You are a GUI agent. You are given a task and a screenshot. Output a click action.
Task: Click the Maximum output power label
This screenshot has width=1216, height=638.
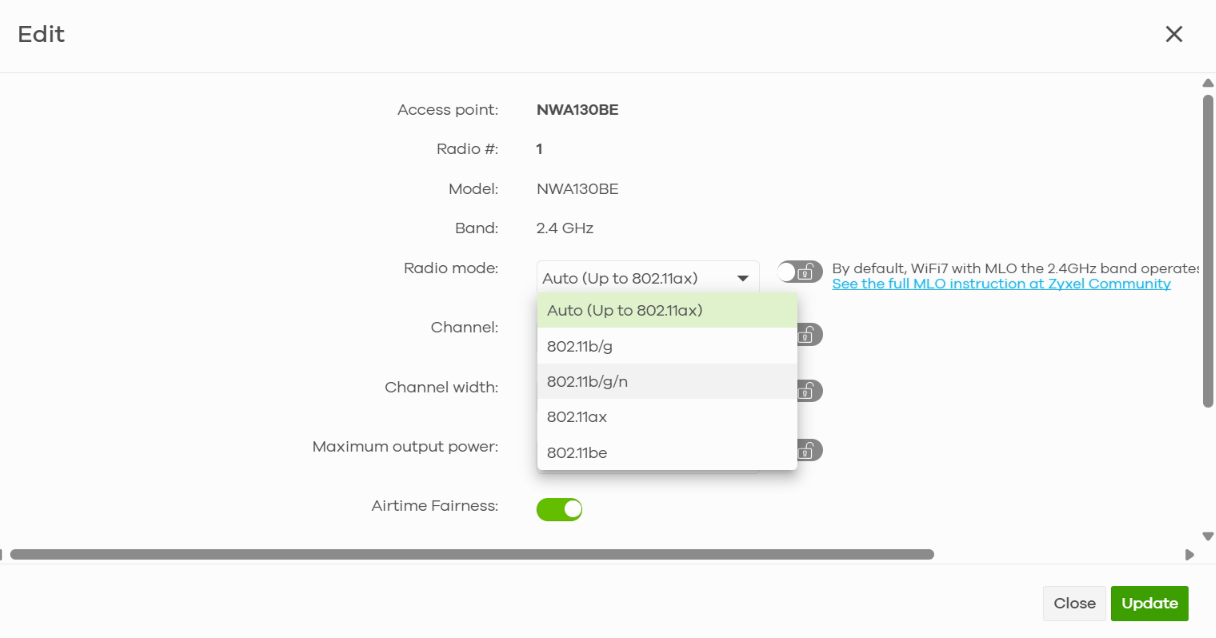pos(405,446)
